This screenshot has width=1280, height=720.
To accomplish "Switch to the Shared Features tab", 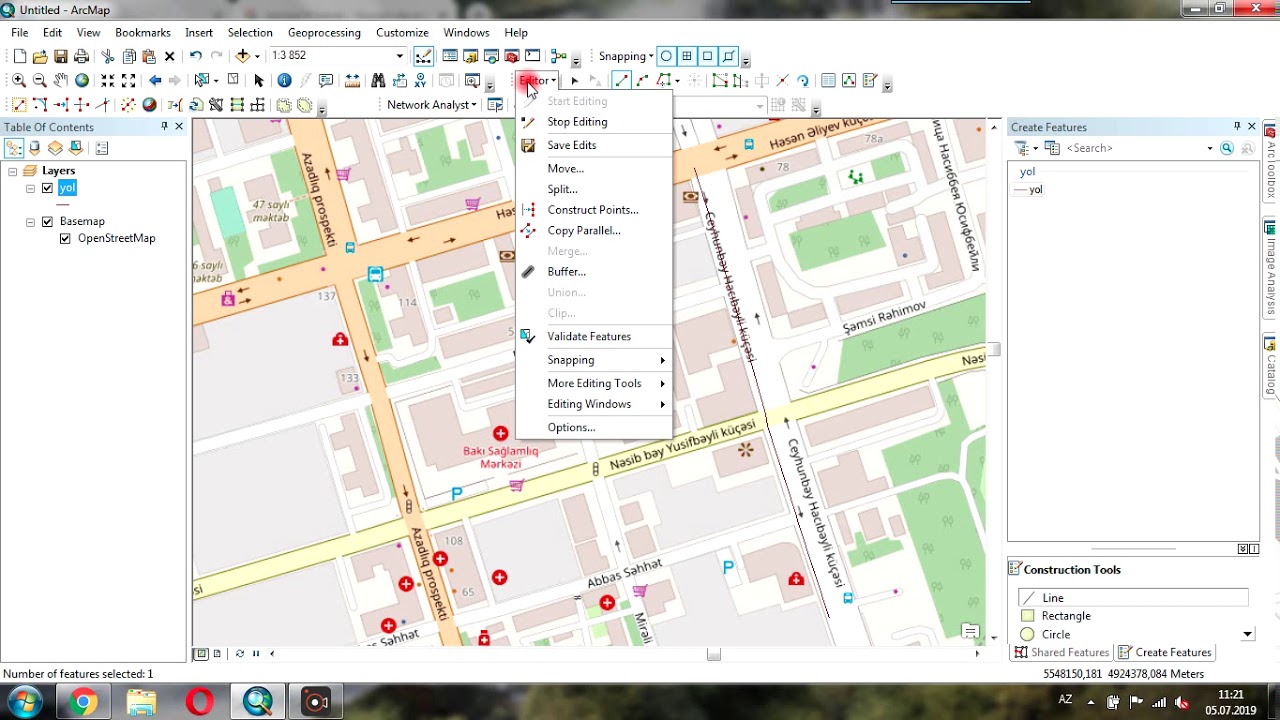I will tap(1061, 652).
